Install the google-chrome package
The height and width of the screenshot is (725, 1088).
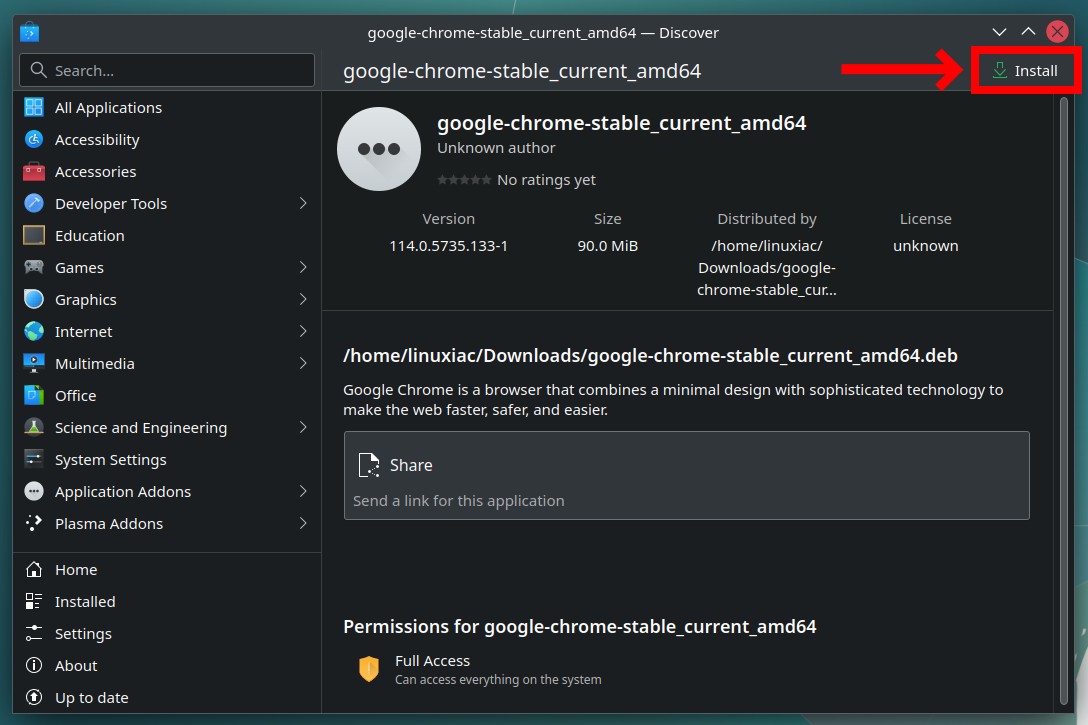pos(1025,70)
